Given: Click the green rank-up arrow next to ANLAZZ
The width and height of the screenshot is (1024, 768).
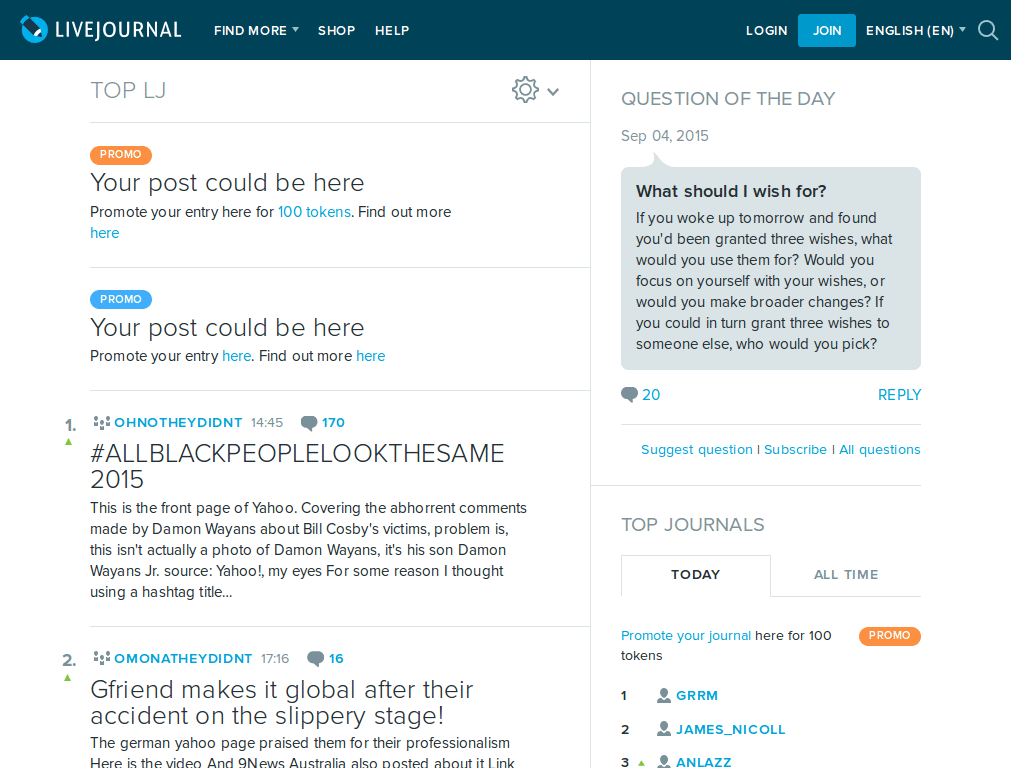Looking at the screenshot, I should 640,761.
